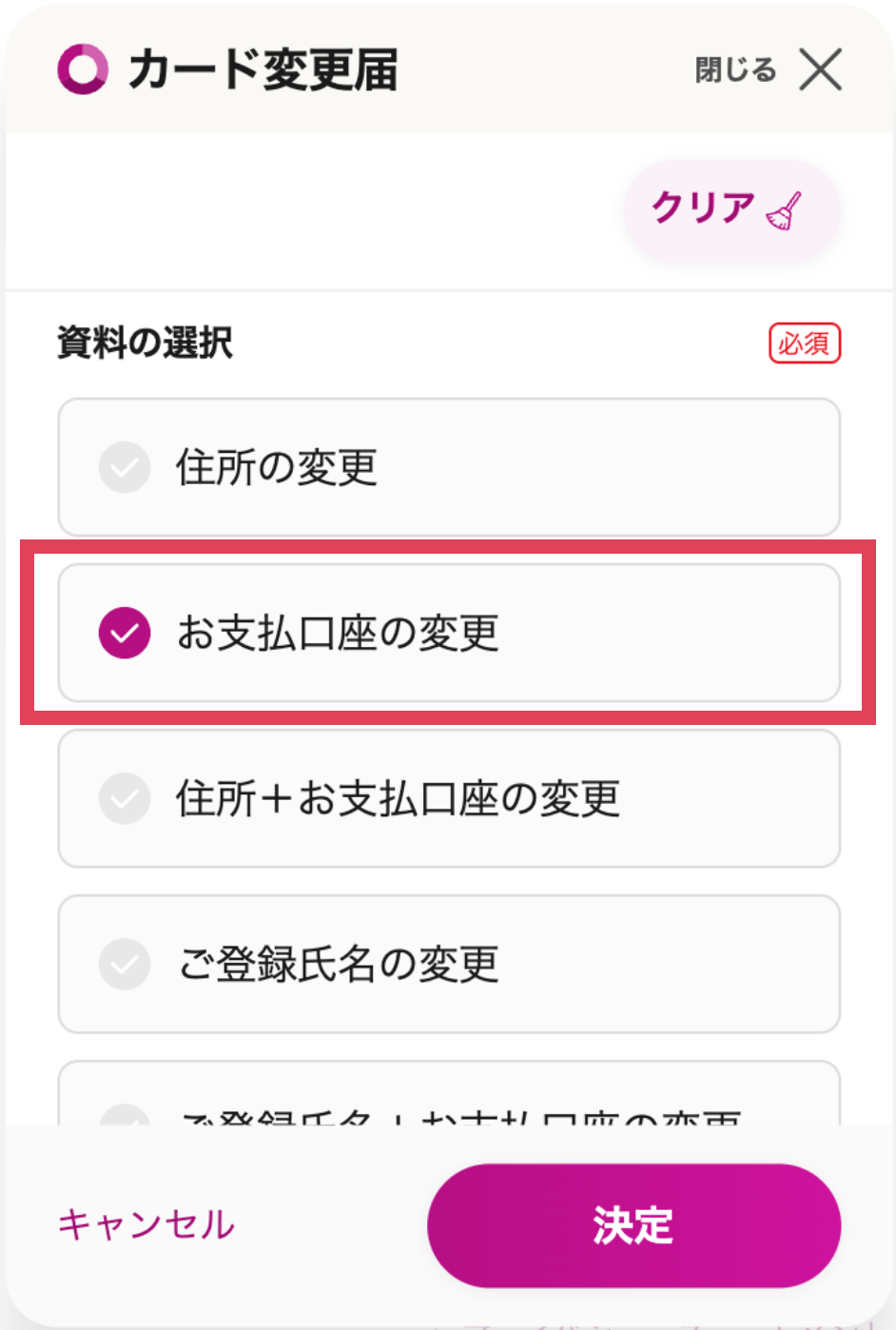Click the red 必須 badge
The height and width of the screenshot is (1330, 896).
pos(805,343)
